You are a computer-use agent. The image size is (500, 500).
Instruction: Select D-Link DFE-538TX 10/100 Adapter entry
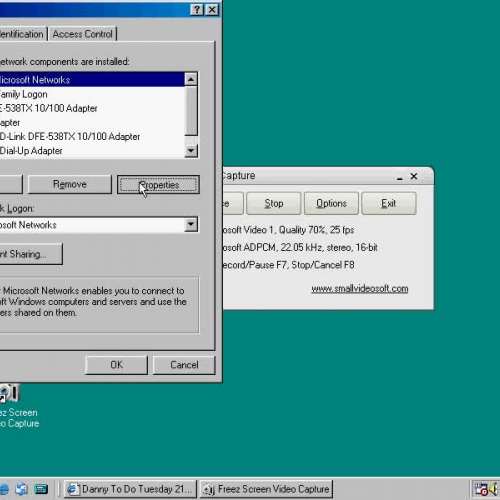[92, 137]
